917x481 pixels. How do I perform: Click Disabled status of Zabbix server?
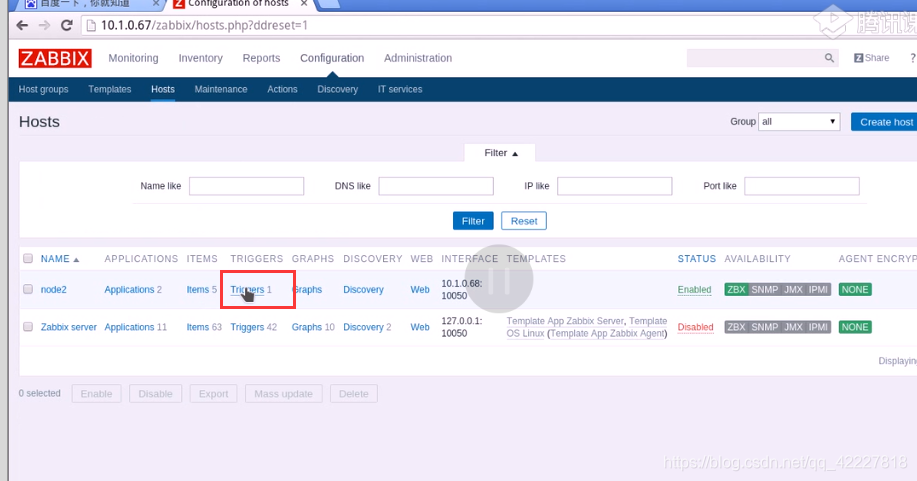click(695, 327)
